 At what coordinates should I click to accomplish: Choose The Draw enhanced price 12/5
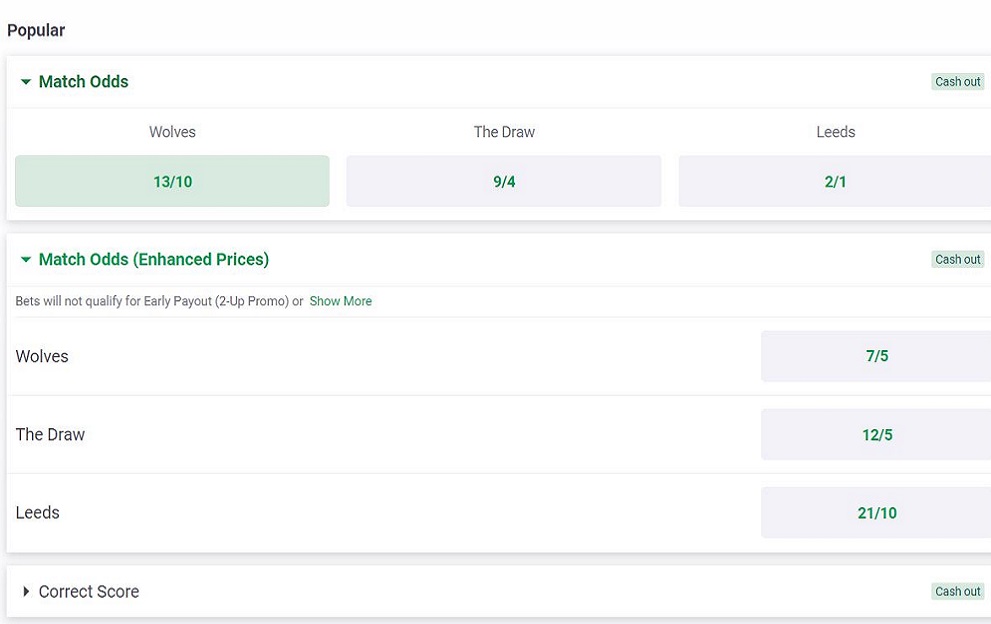pyautogui.click(x=876, y=435)
